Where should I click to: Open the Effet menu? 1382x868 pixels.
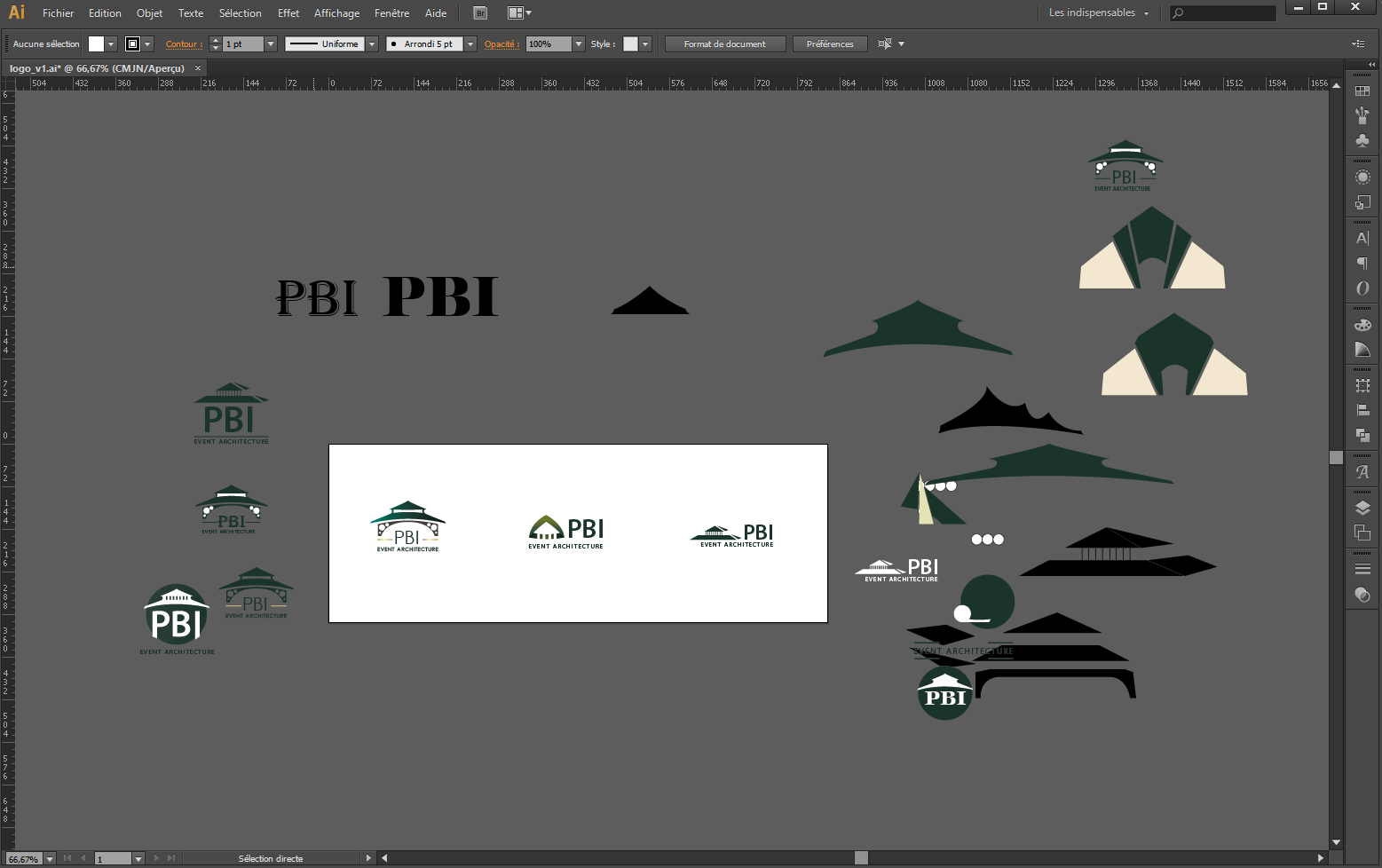click(288, 12)
